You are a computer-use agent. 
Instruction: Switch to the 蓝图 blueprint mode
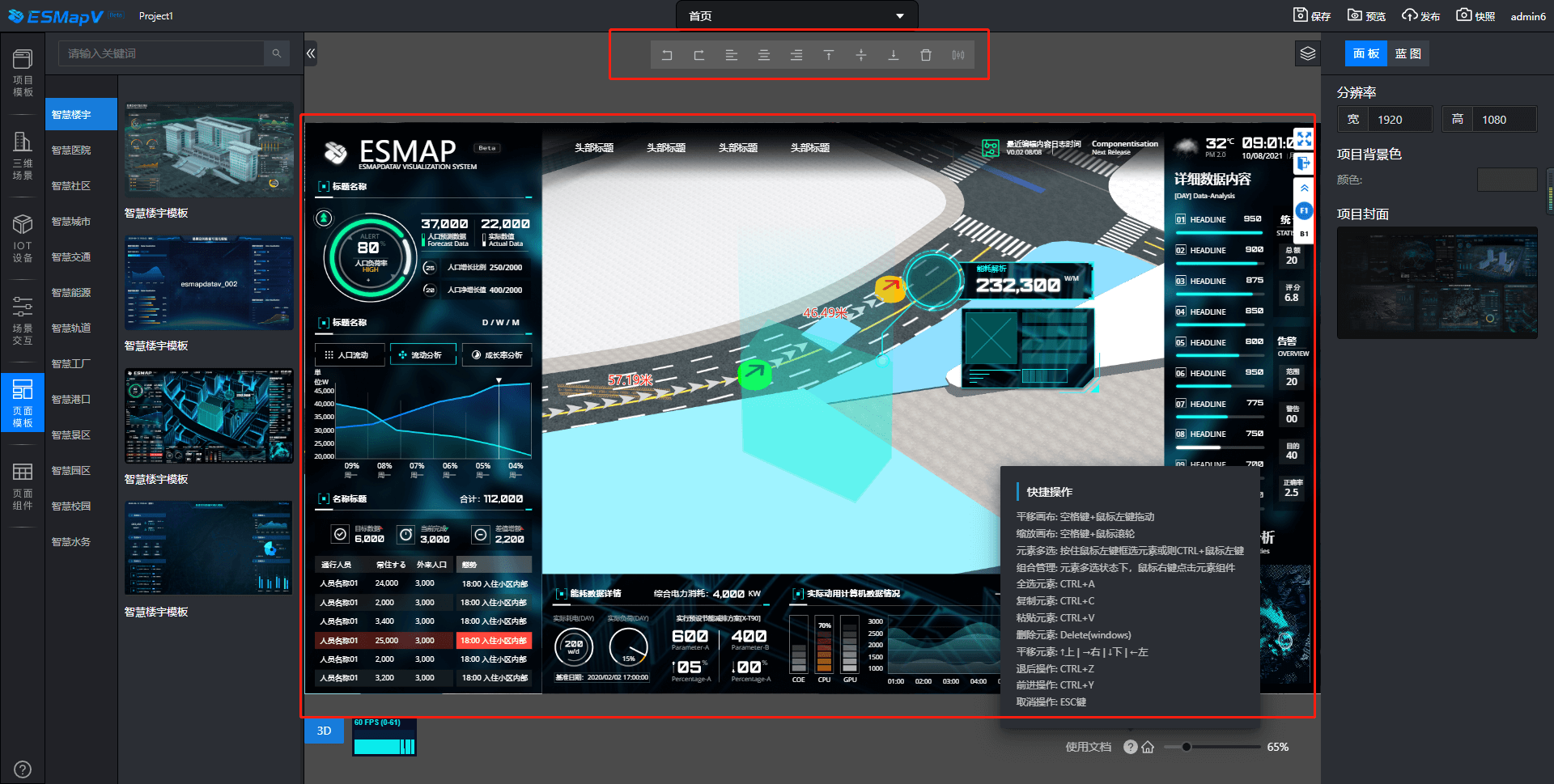[x=1408, y=53]
